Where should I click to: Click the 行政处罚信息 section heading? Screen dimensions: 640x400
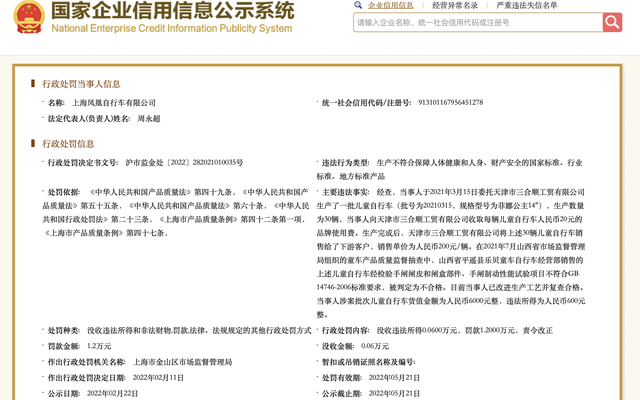[68, 144]
